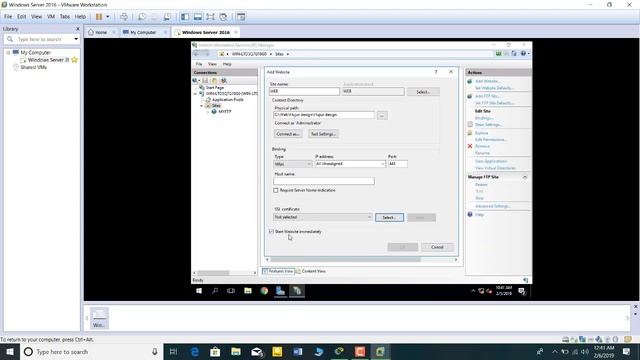Click the dialog horizontal scrollbar
The height and width of the screenshot is (360, 640).
point(345,260)
